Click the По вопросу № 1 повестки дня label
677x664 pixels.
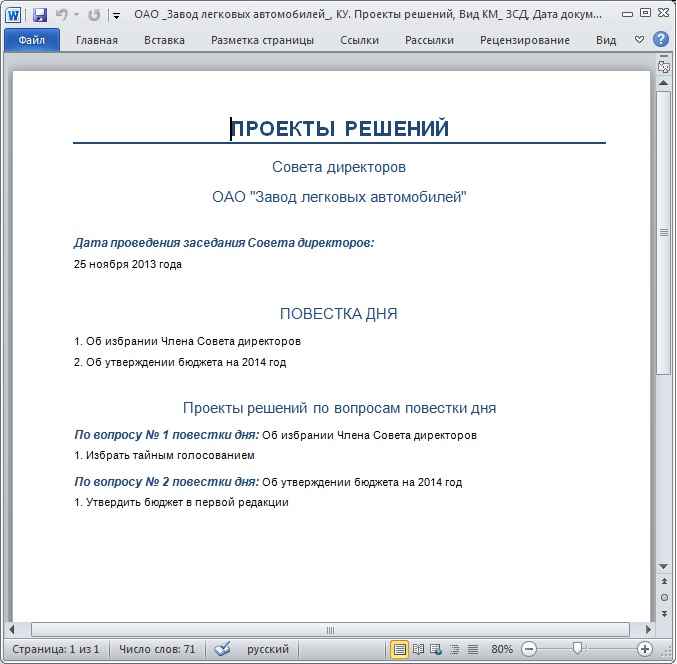click(x=166, y=435)
